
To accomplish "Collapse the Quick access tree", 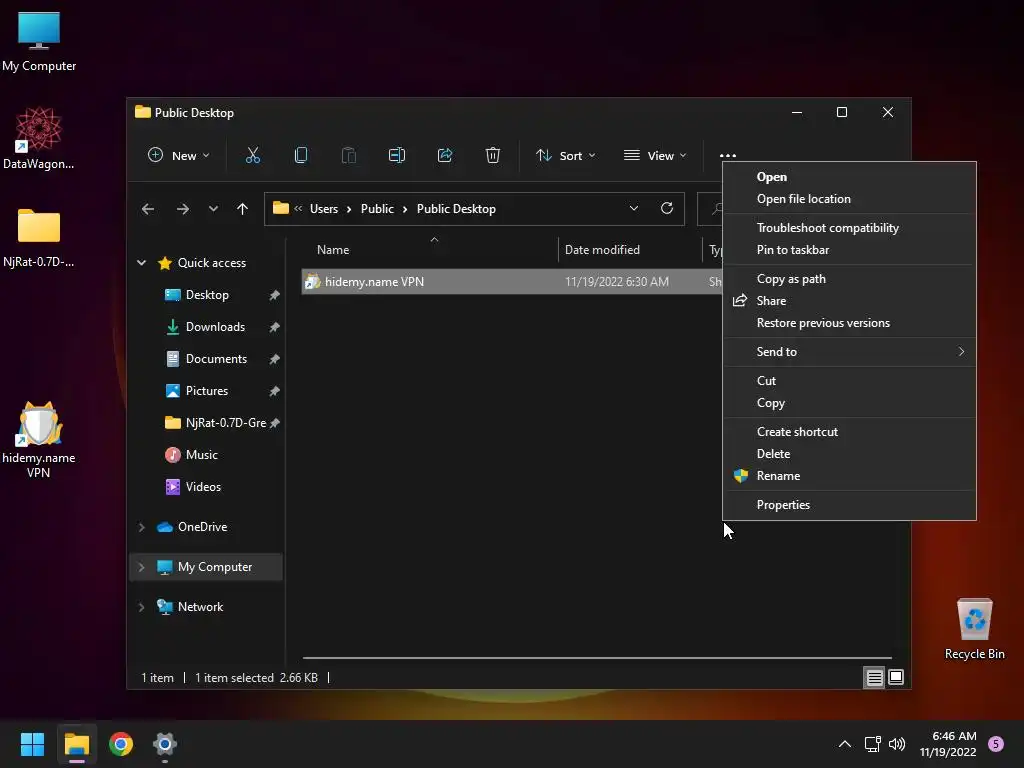I will click(x=141, y=263).
